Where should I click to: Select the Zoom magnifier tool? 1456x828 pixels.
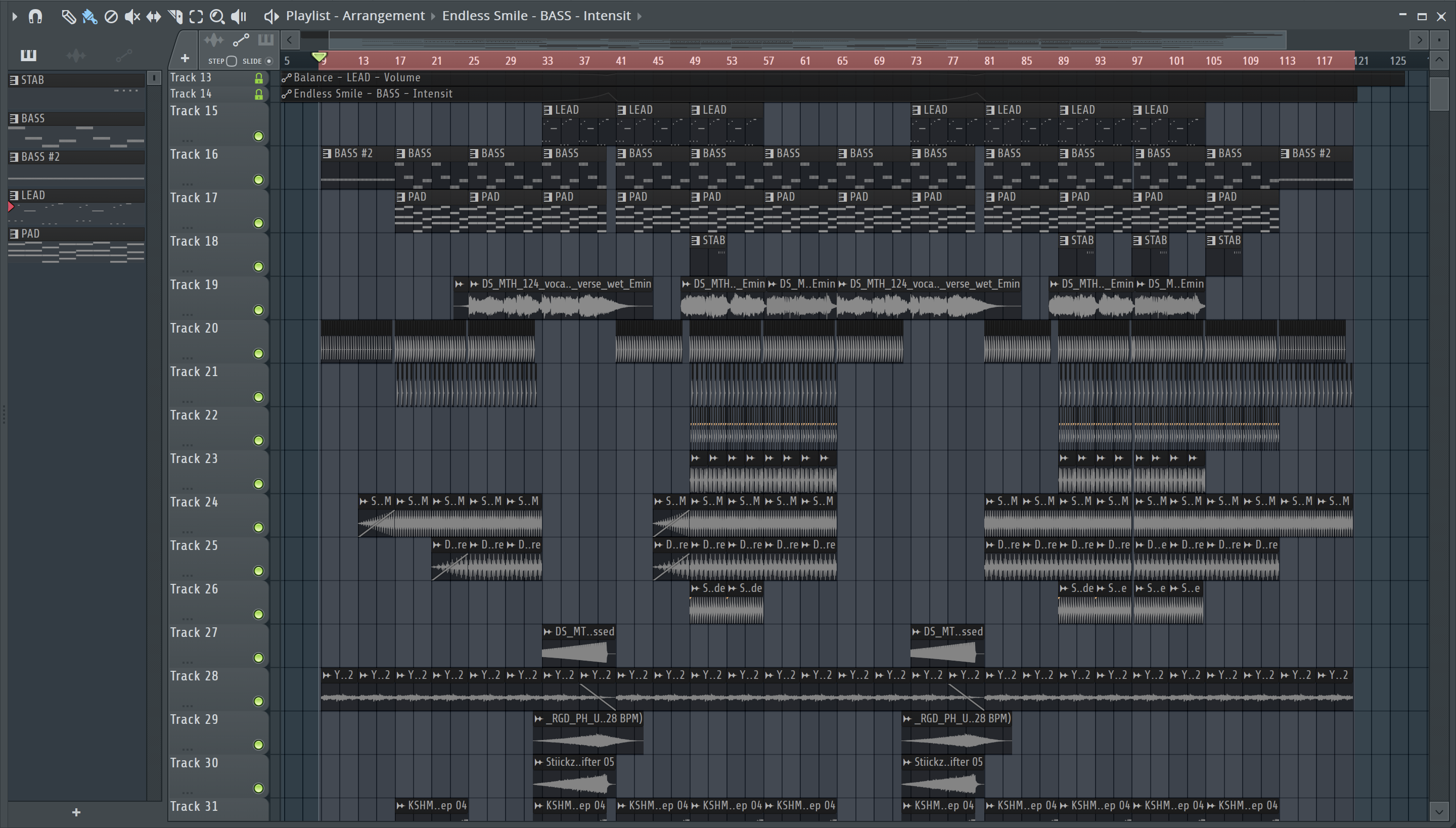point(217,17)
